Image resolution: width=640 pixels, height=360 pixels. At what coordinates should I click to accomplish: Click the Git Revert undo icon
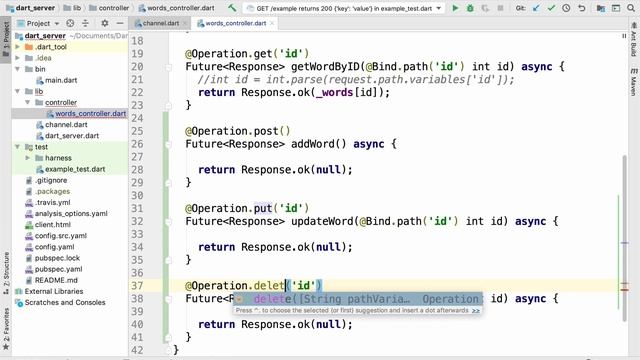click(582, 8)
